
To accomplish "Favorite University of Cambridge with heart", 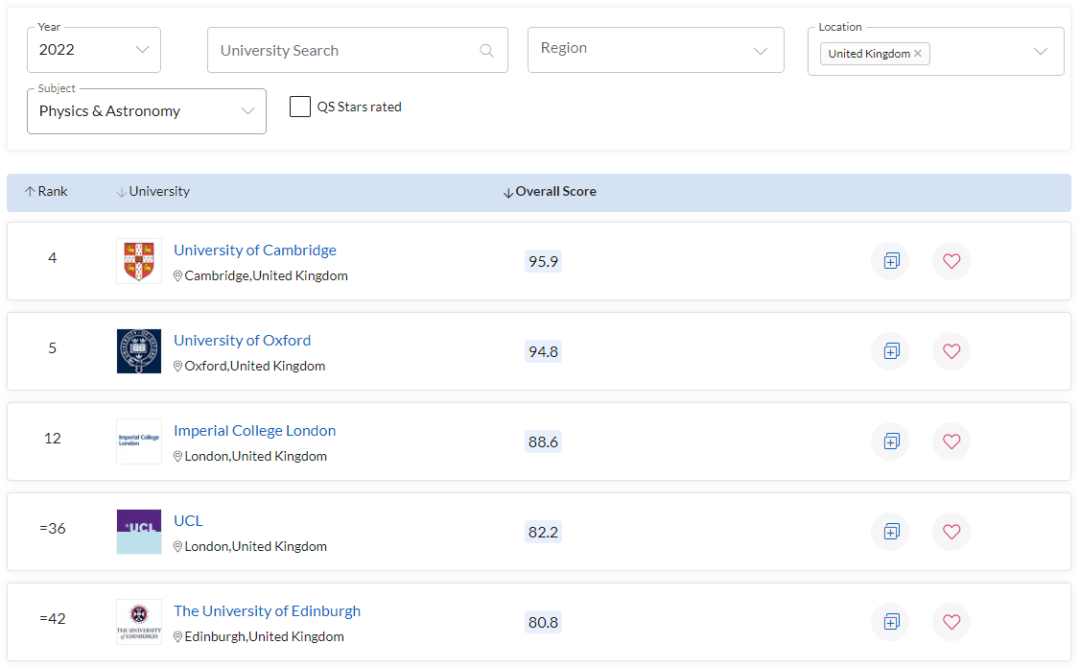I will point(951,261).
